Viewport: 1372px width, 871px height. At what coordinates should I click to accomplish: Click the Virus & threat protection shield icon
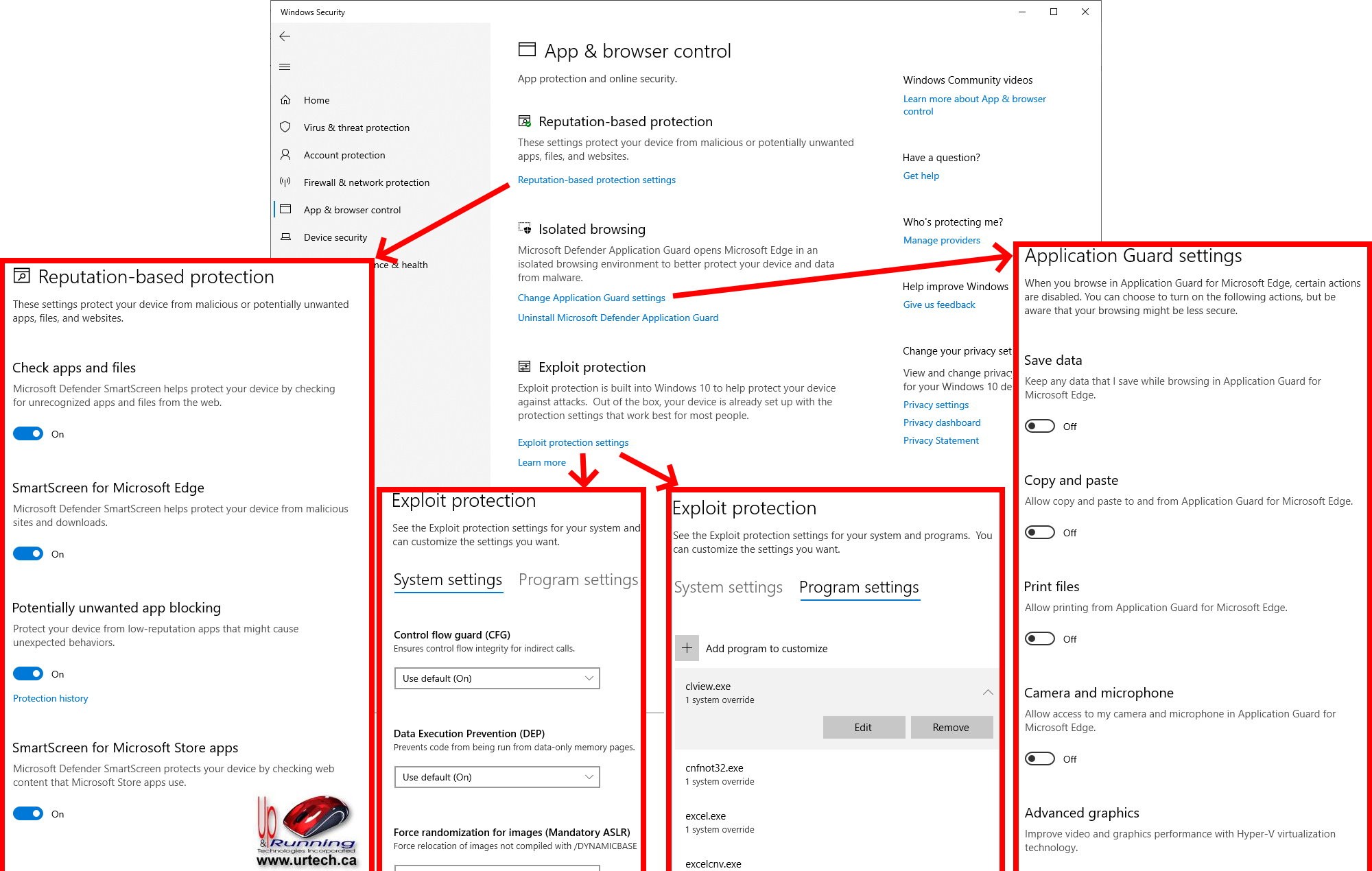point(285,128)
